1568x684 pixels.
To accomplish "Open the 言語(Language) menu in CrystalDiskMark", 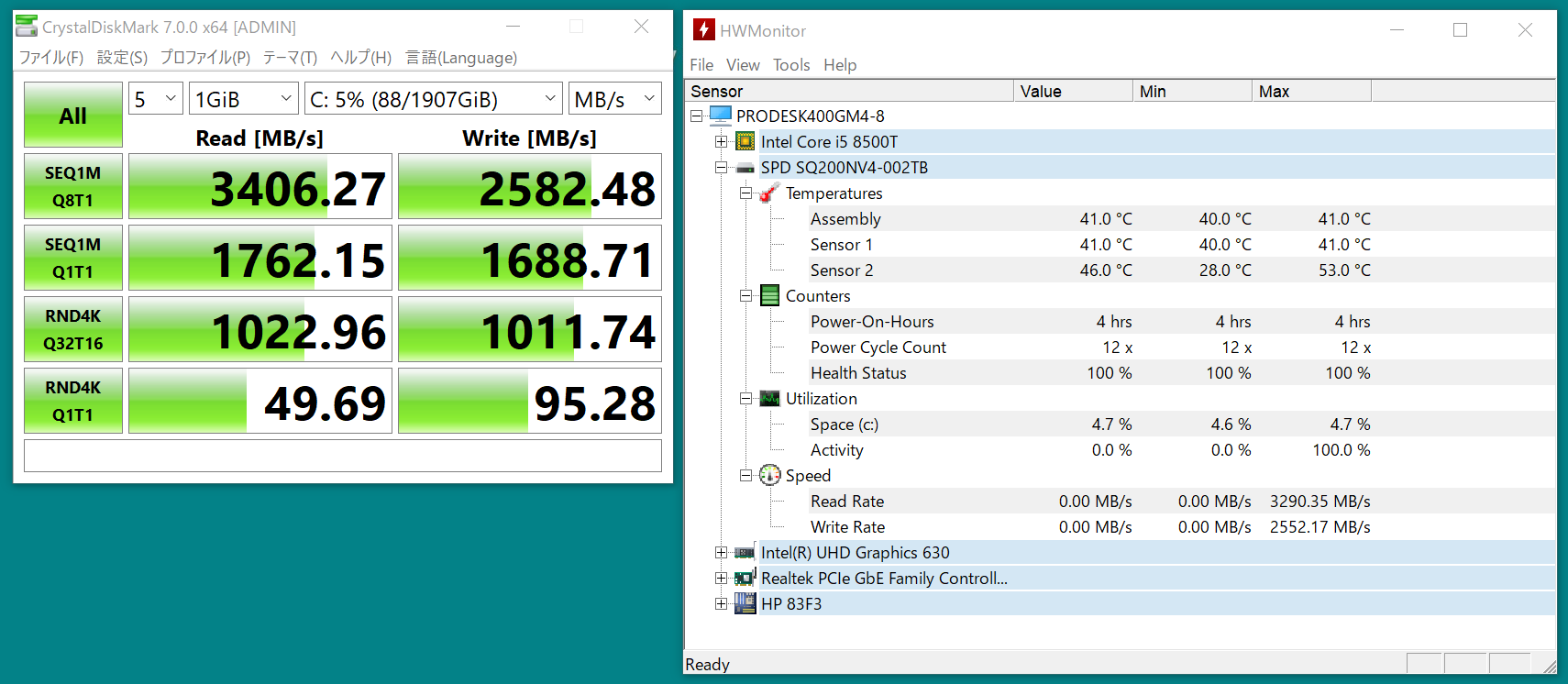I will click(x=461, y=58).
